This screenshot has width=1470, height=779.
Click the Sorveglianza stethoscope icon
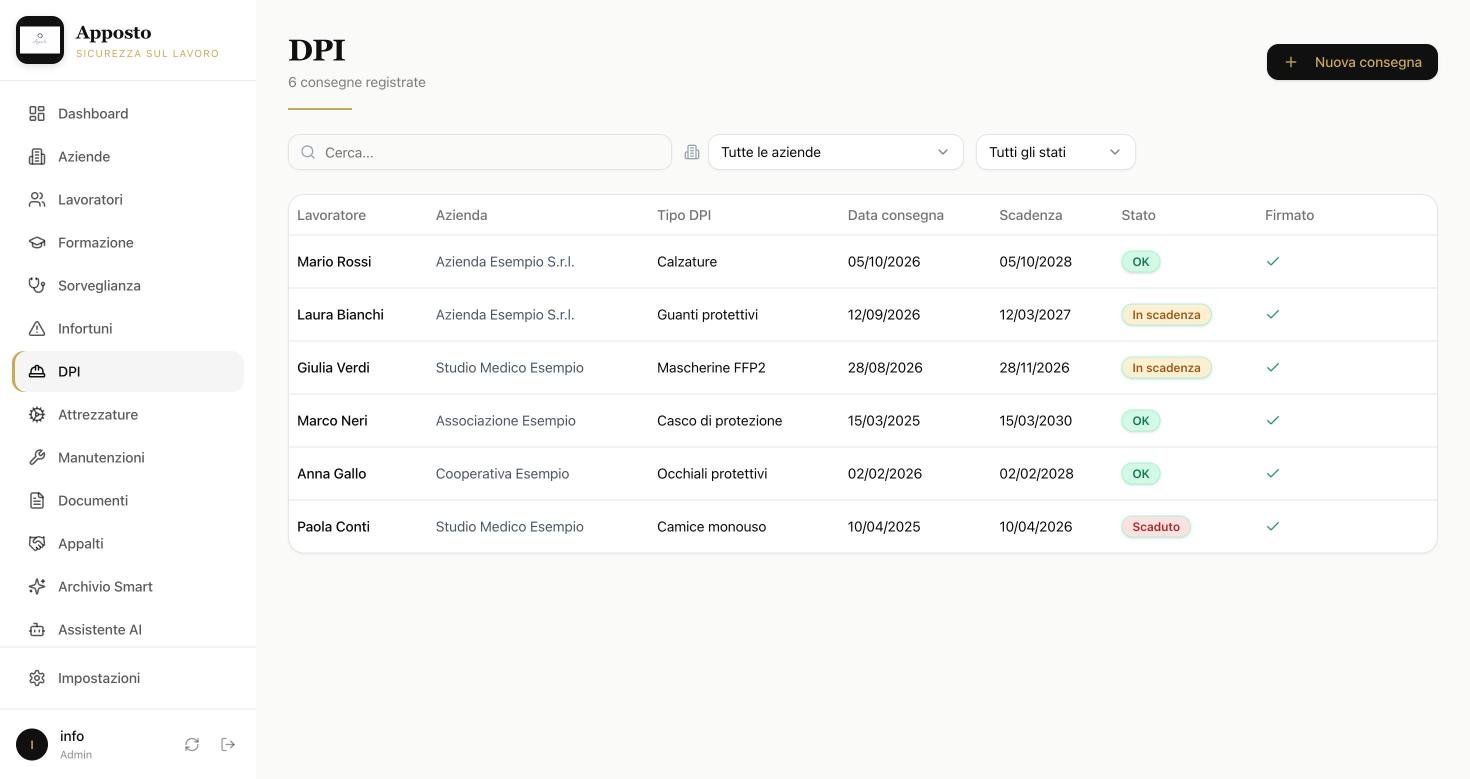click(x=37, y=286)
